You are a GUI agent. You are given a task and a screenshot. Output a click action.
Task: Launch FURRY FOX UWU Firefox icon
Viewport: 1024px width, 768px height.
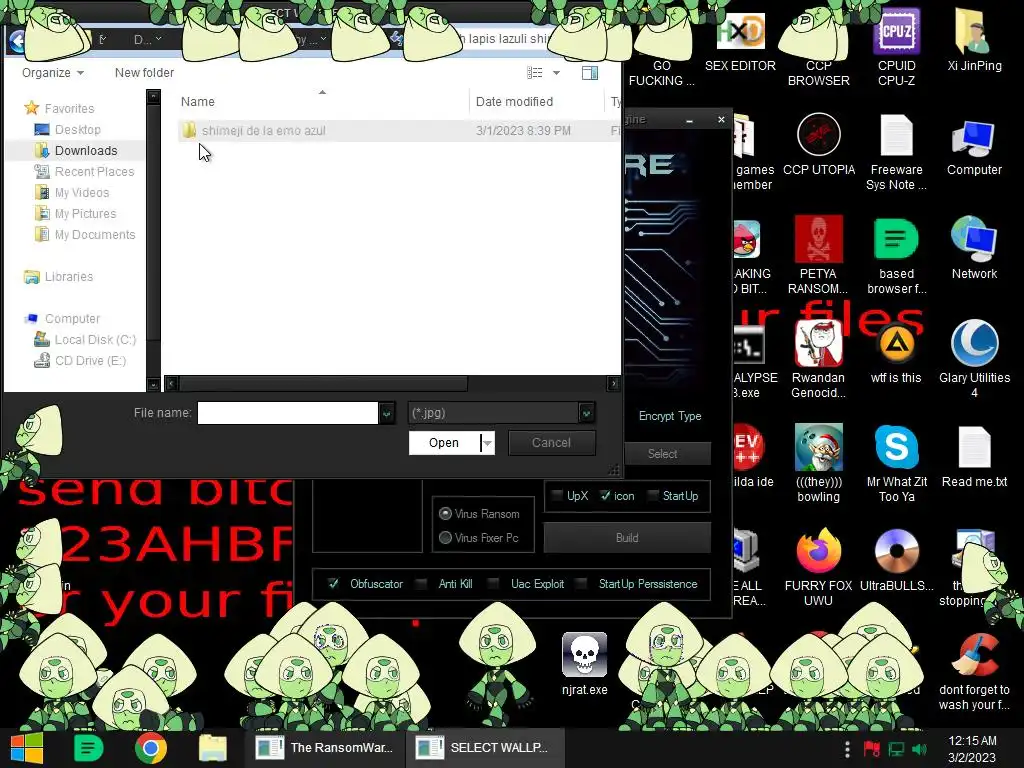click(x=818, y=567)
